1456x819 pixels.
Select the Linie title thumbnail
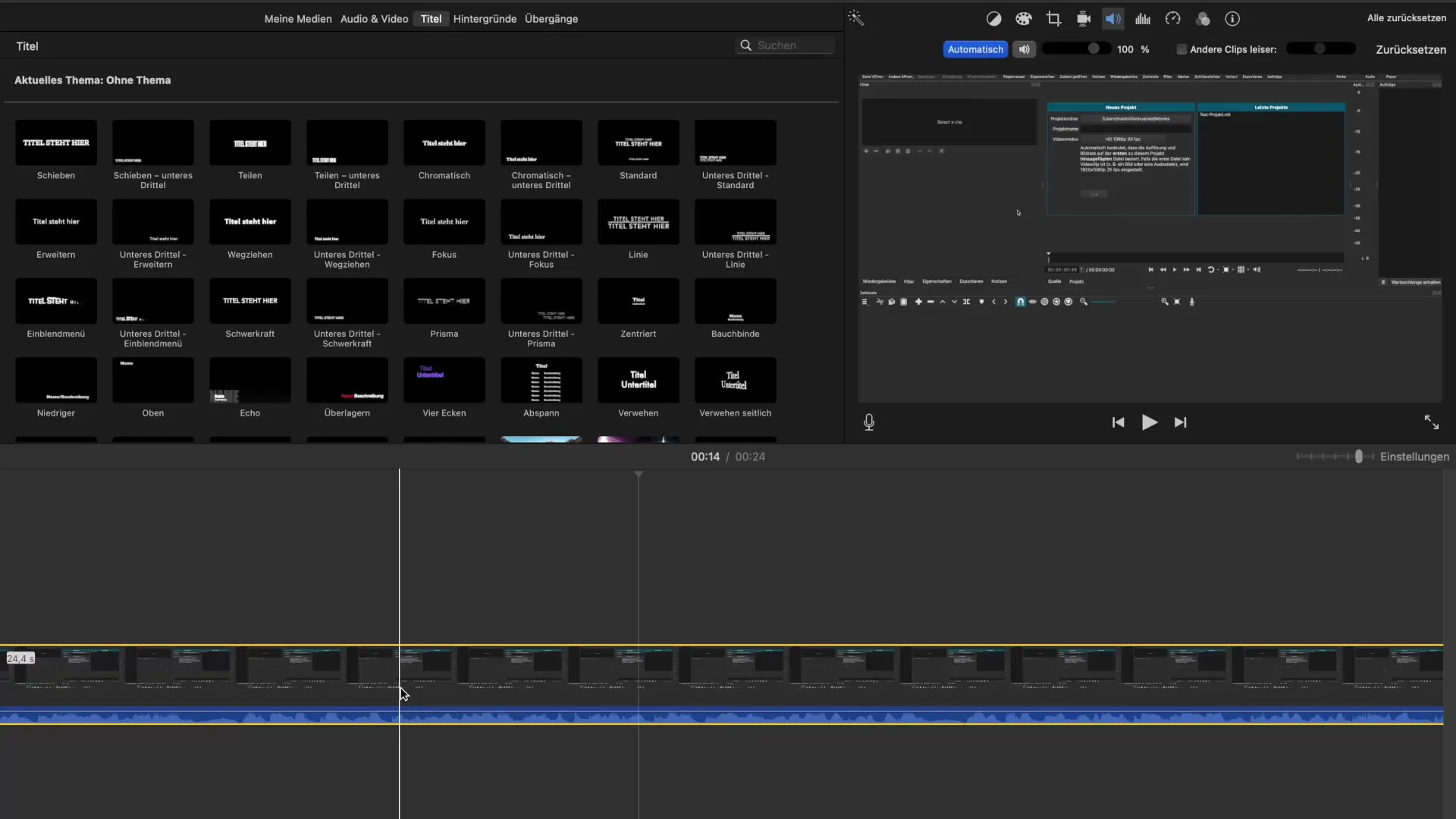pos(639,221)
